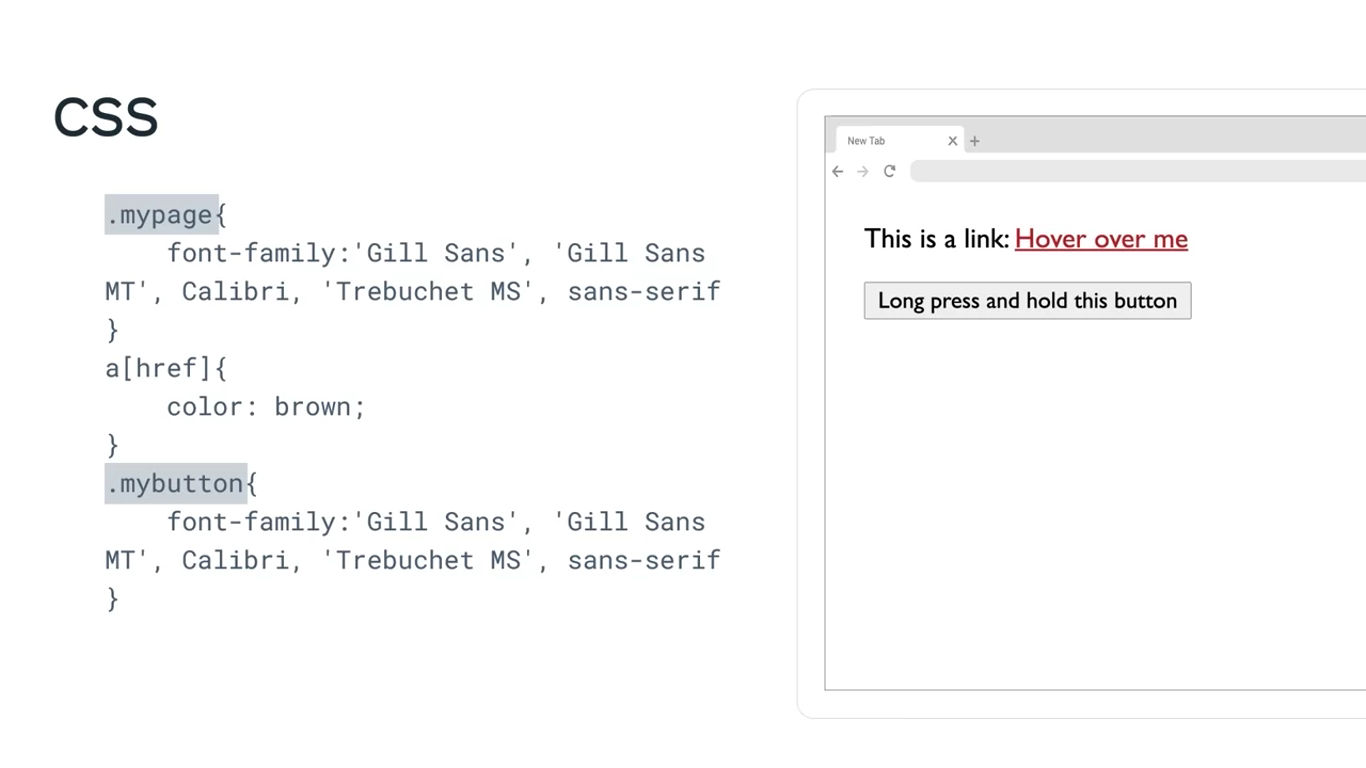Image resolution: width=1366 pixels, height=768 pixels.
Task: Click the "color: brown;" declaration
Action: (266, 407)
